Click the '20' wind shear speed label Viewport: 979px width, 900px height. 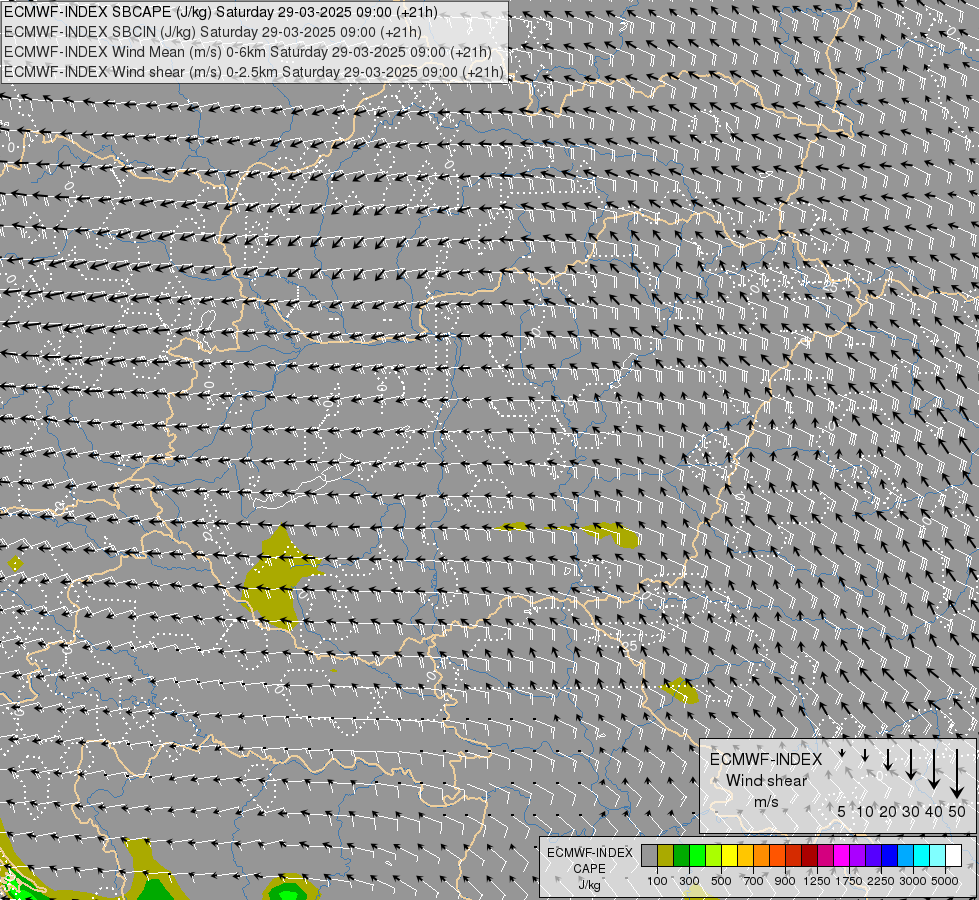pyautogui.click(x=888, y=812)
